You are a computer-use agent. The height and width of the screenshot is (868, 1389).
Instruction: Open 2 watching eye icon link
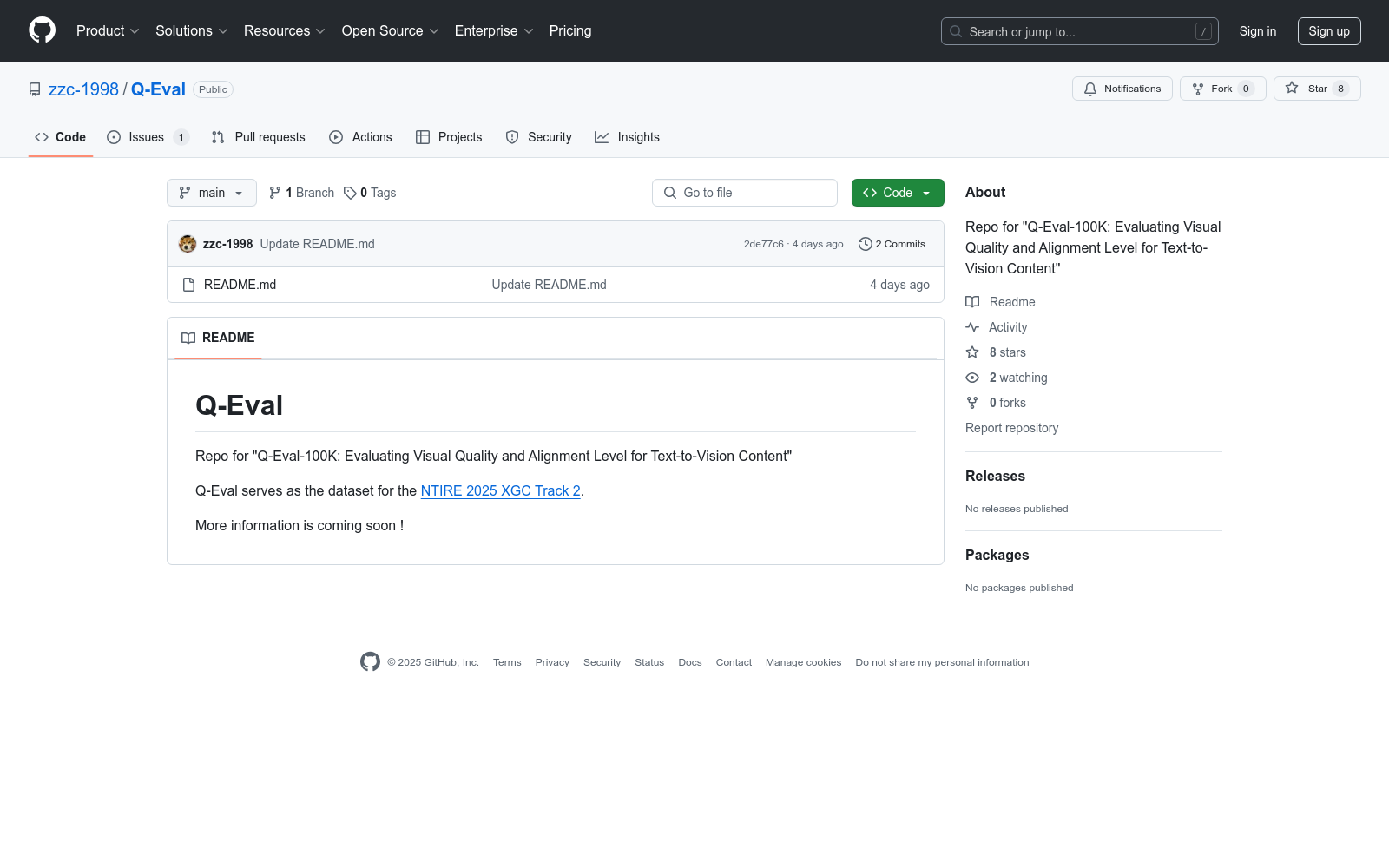pos(972,378)
